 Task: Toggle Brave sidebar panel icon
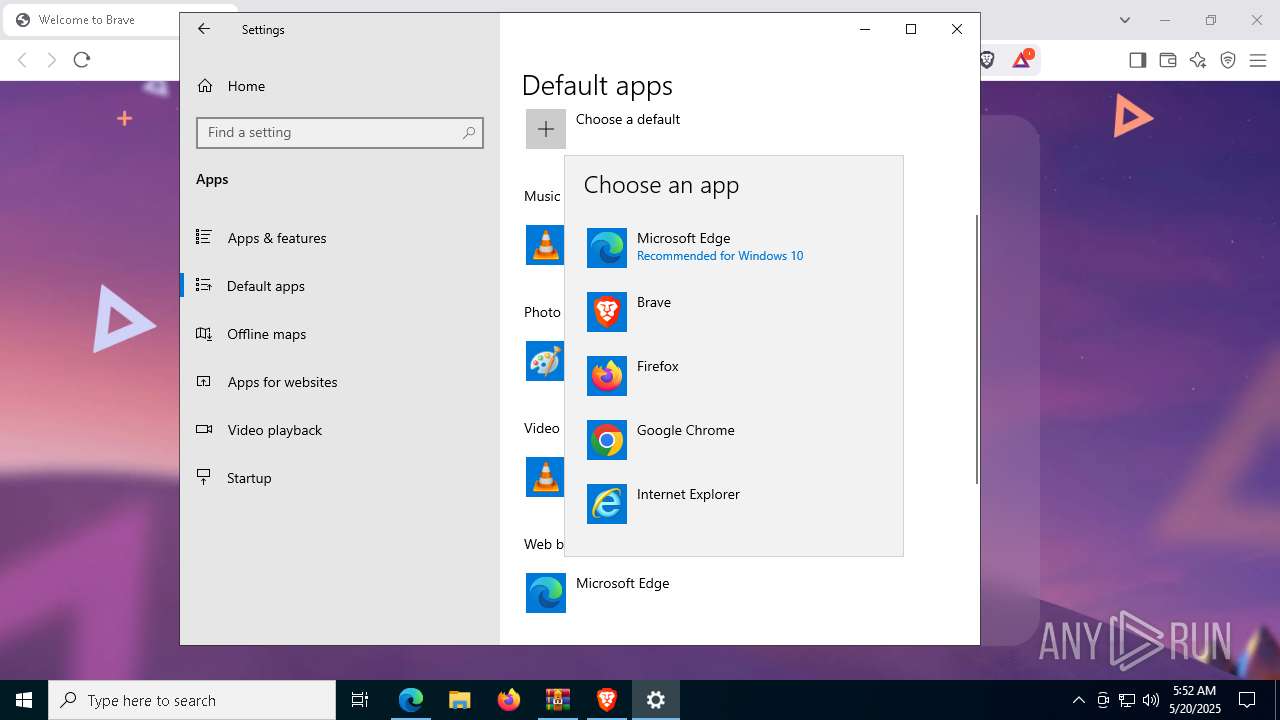tap(1137, 60)
